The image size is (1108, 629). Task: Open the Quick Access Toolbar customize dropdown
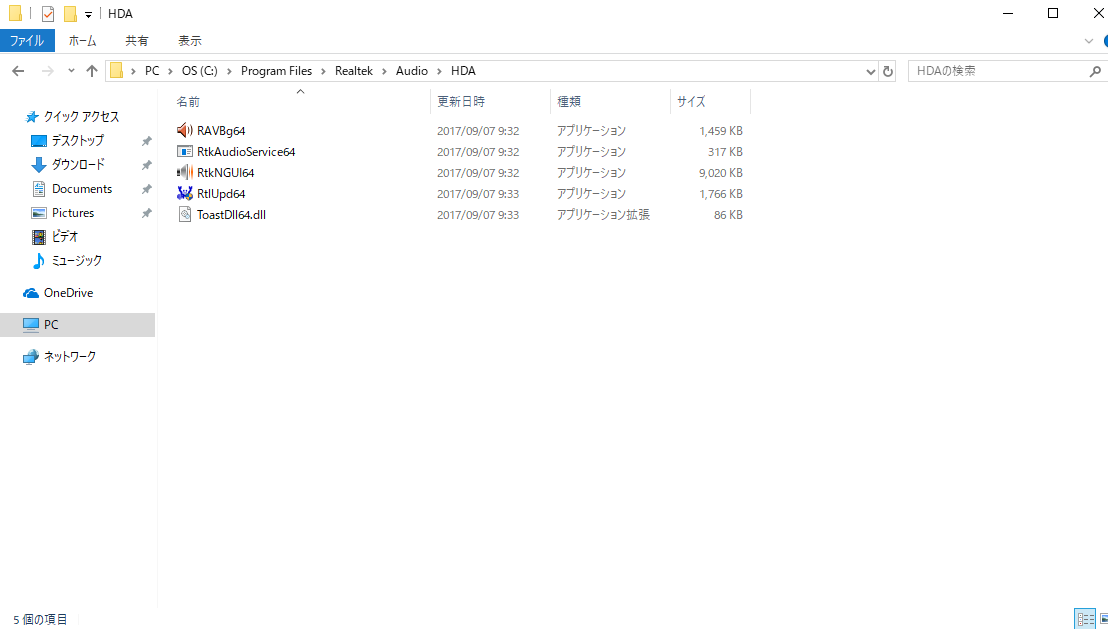coord(88,14)
